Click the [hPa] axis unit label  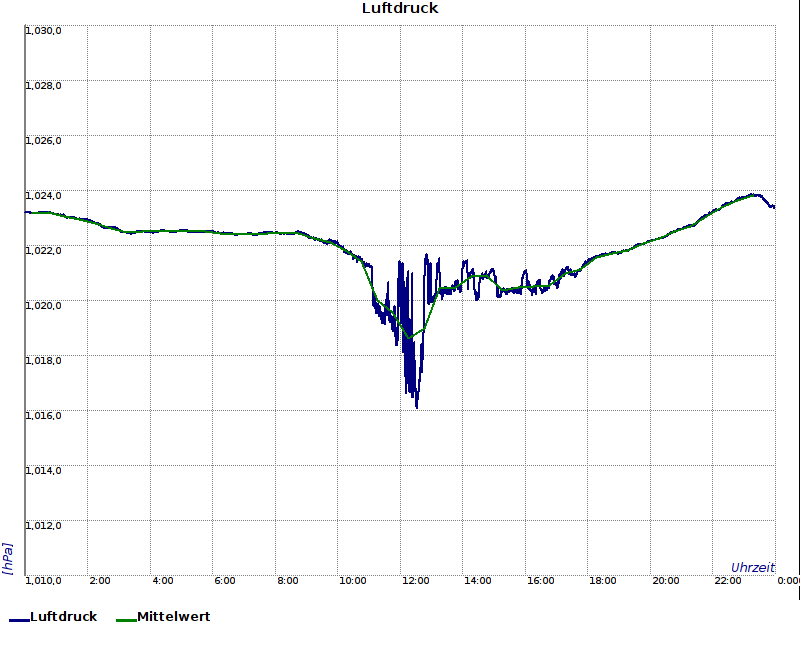[x=8, y=559]
